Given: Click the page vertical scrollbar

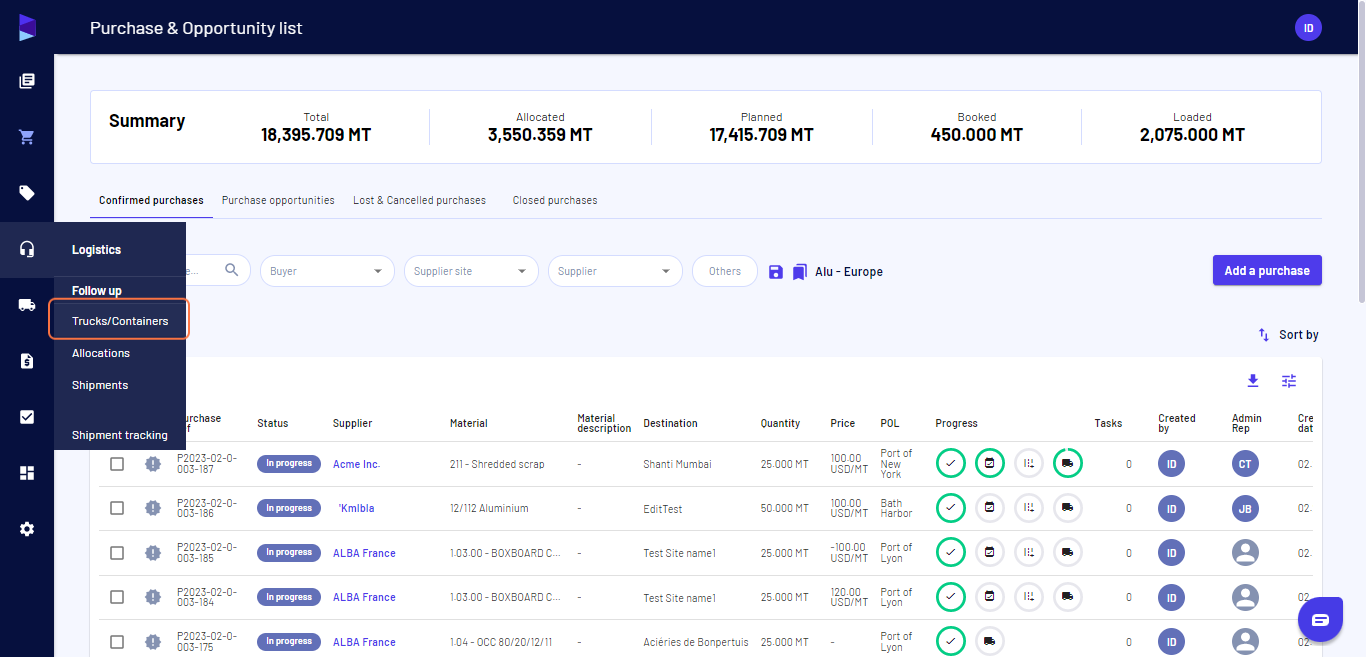Looking at the screenshot, I should click(x=1360, y=150).
